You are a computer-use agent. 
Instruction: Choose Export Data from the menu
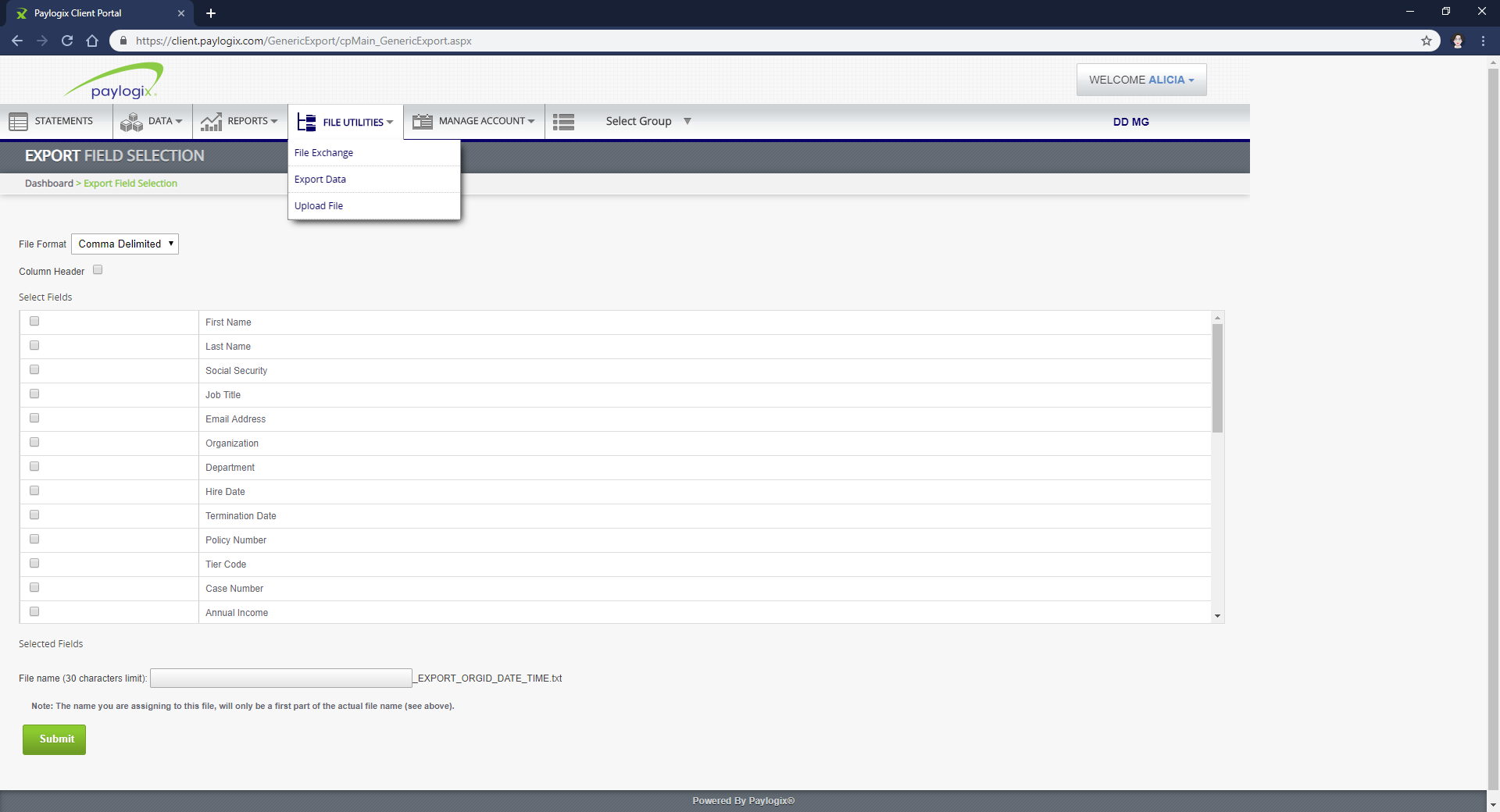(320, 179)
